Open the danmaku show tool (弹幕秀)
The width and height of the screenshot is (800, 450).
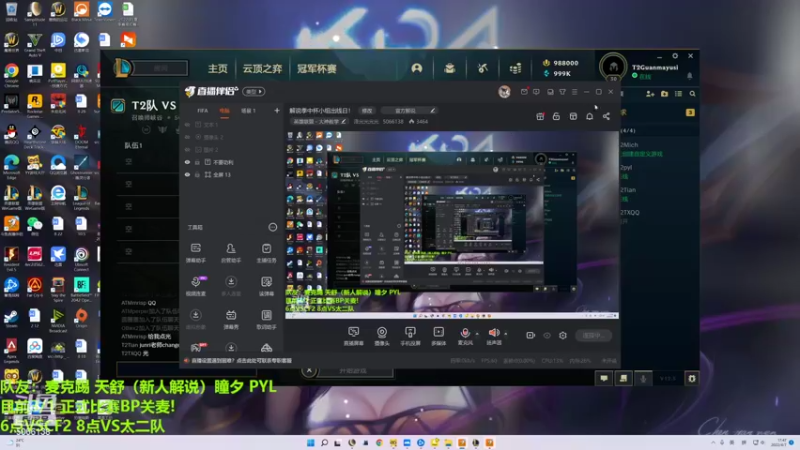[x=231, y=319]
